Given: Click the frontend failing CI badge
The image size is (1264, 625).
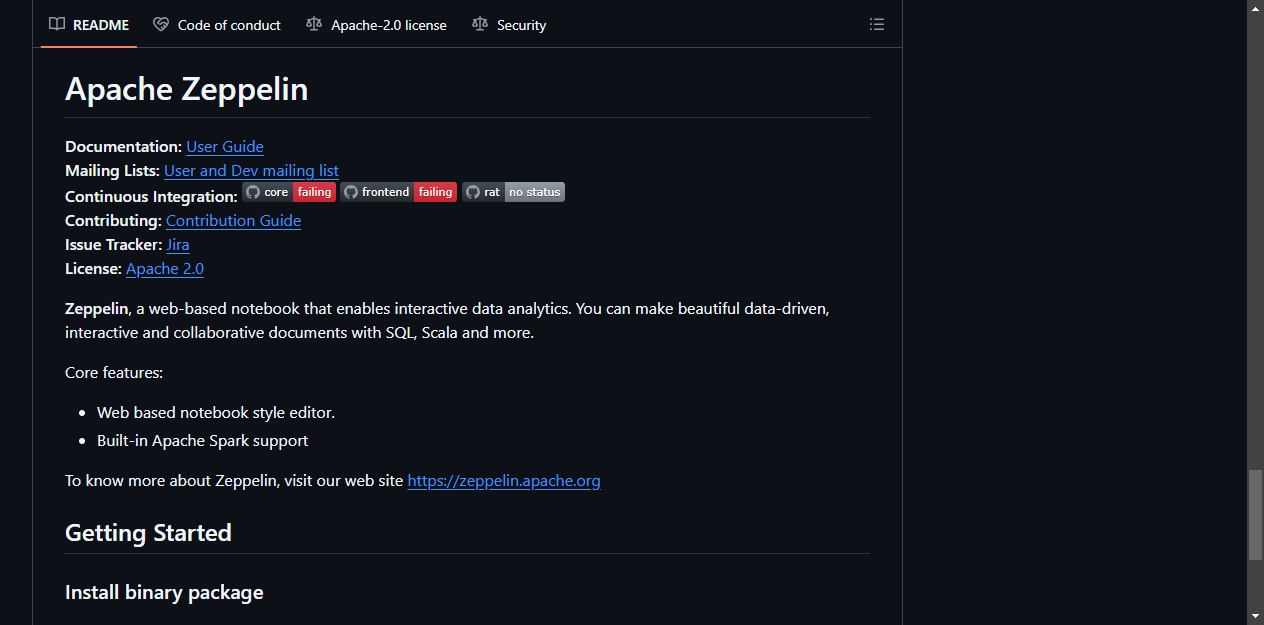Looking at the screenshot, I should 399,192.
